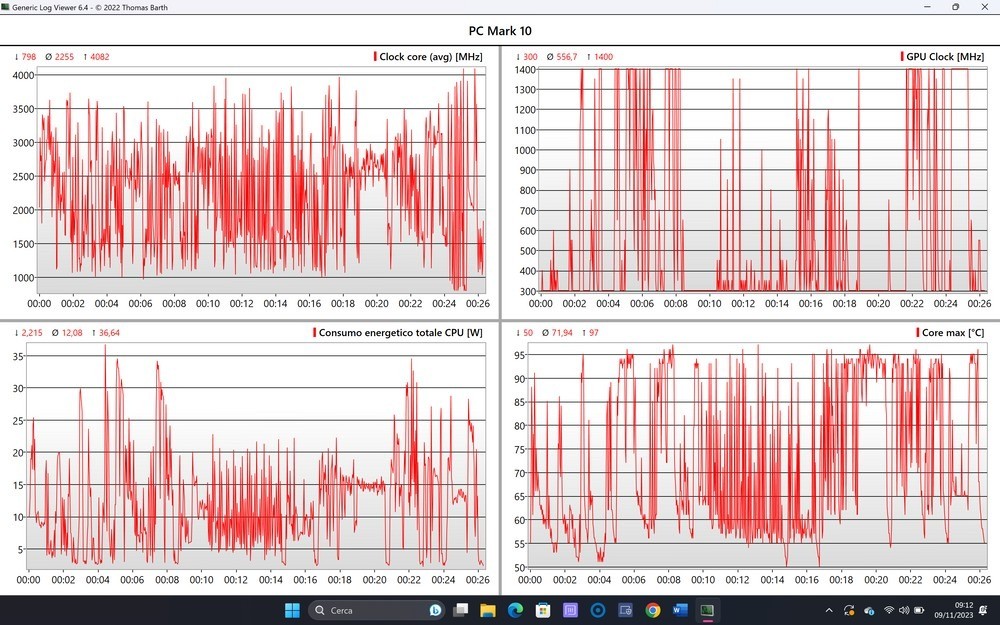Click the red swatch beside Core max [°C]
This screenshot has height=625, width=1000.
coord(917,332)
